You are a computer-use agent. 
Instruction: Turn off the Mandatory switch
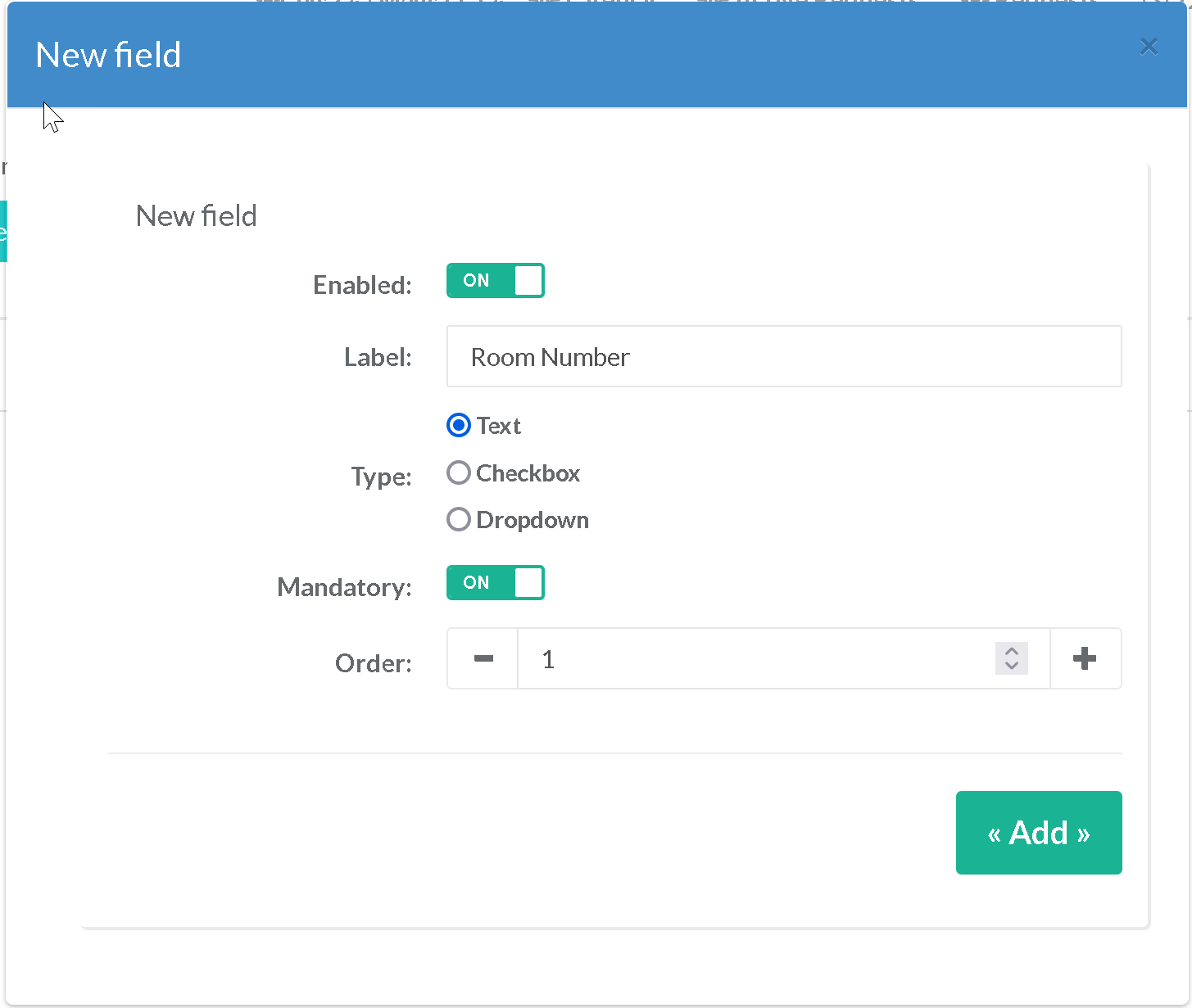[495, 583]
